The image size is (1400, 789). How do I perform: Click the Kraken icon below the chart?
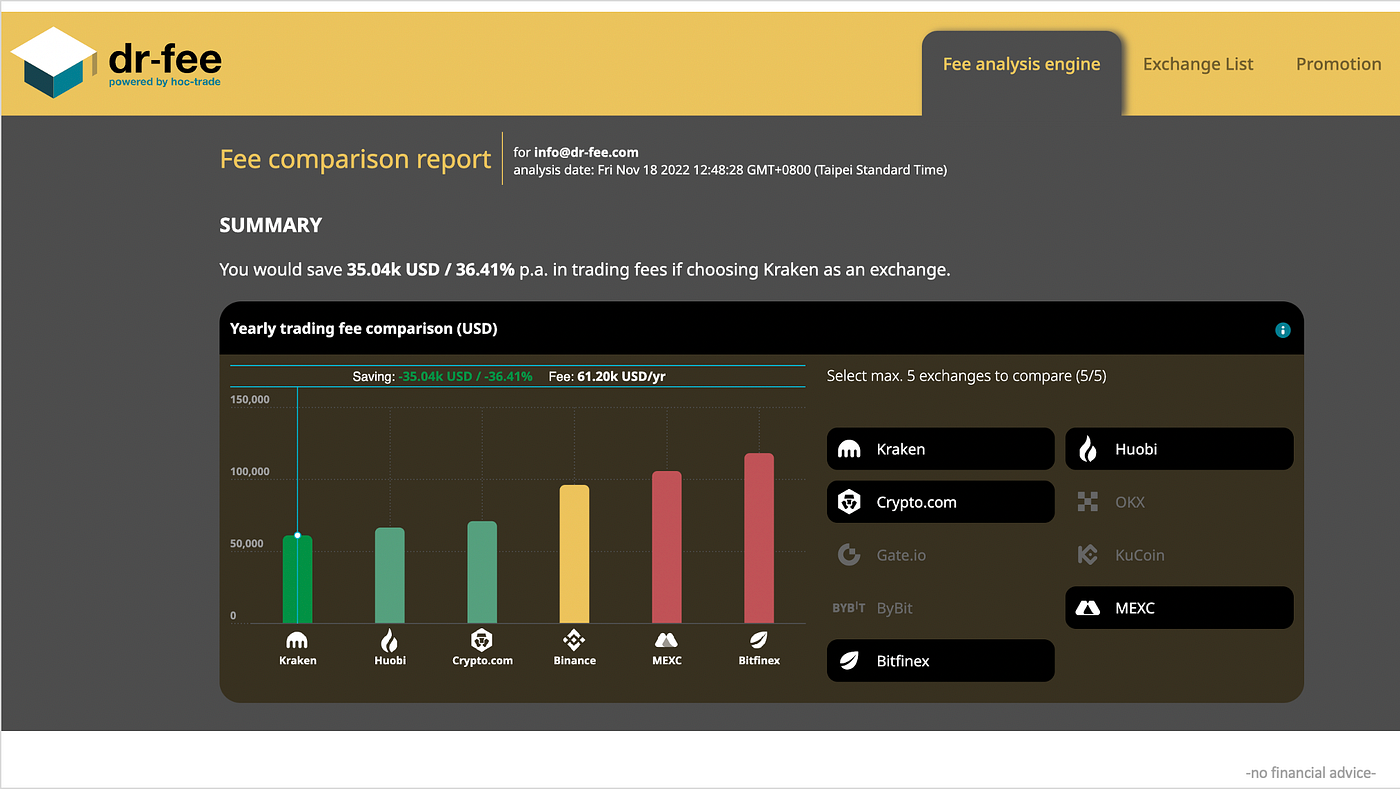click(x=297, y=640)
